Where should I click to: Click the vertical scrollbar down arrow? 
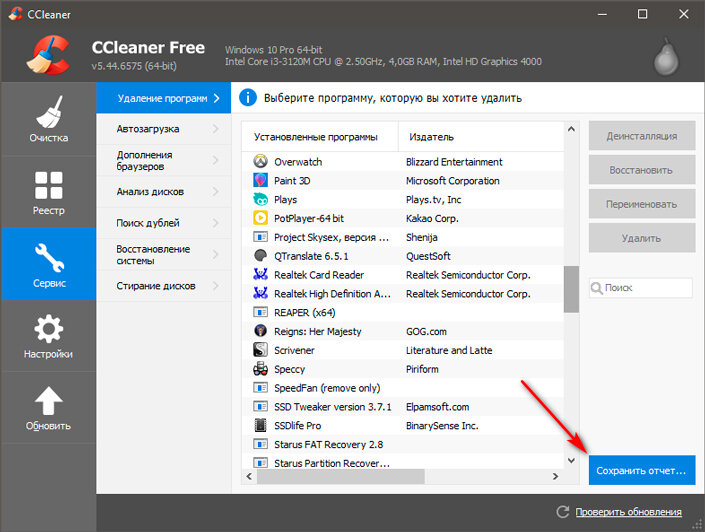coord(571,460)
